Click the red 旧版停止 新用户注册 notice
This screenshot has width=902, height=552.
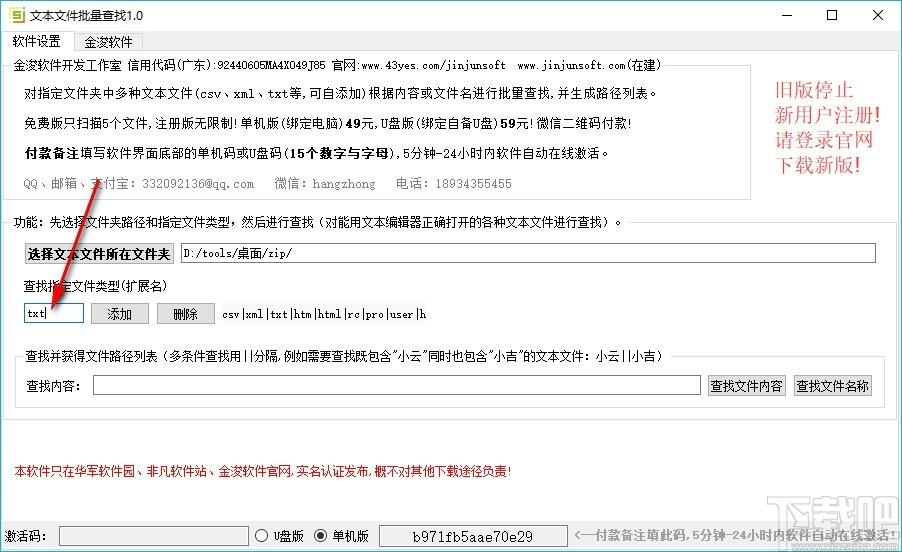click(x=828, y=127)
